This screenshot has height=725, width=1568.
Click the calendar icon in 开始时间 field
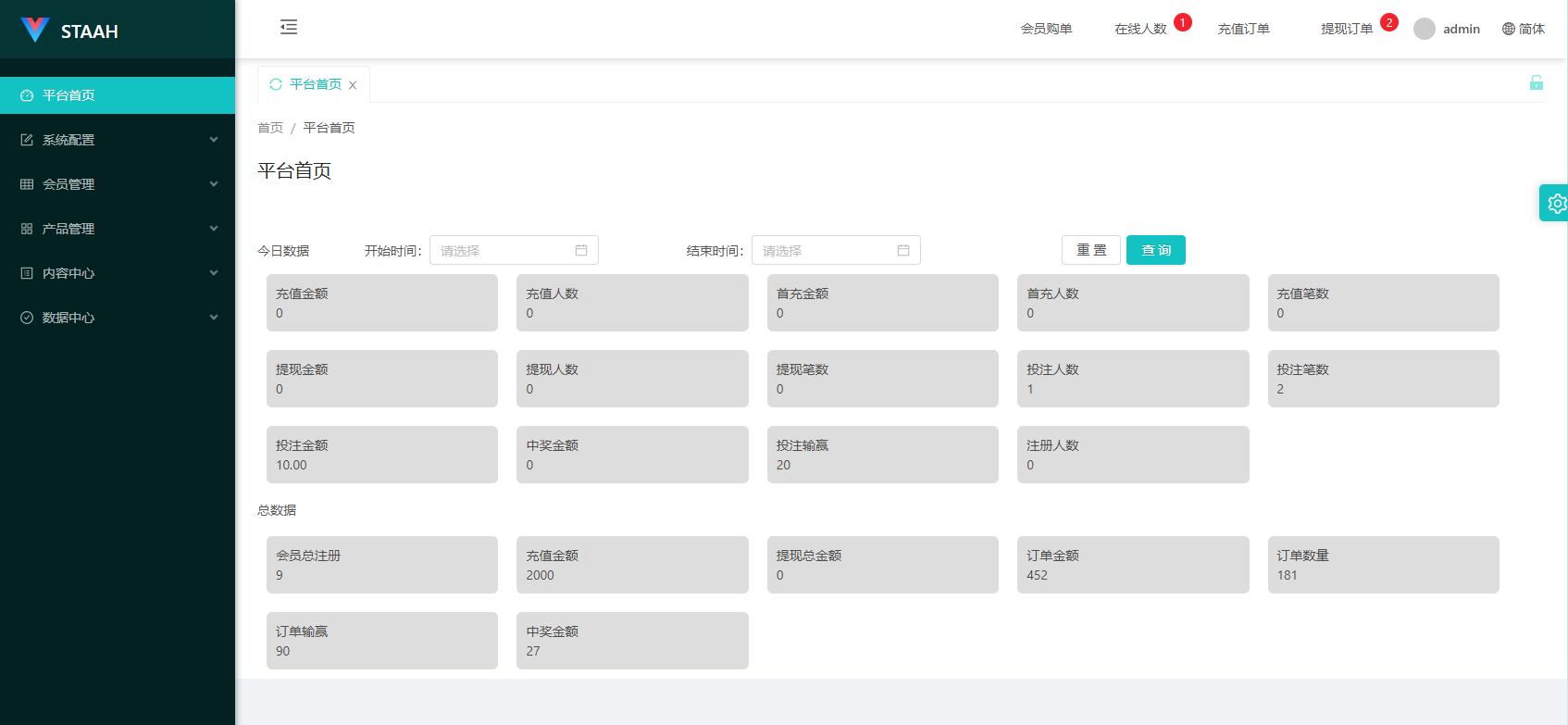click(x=581, y=250)
